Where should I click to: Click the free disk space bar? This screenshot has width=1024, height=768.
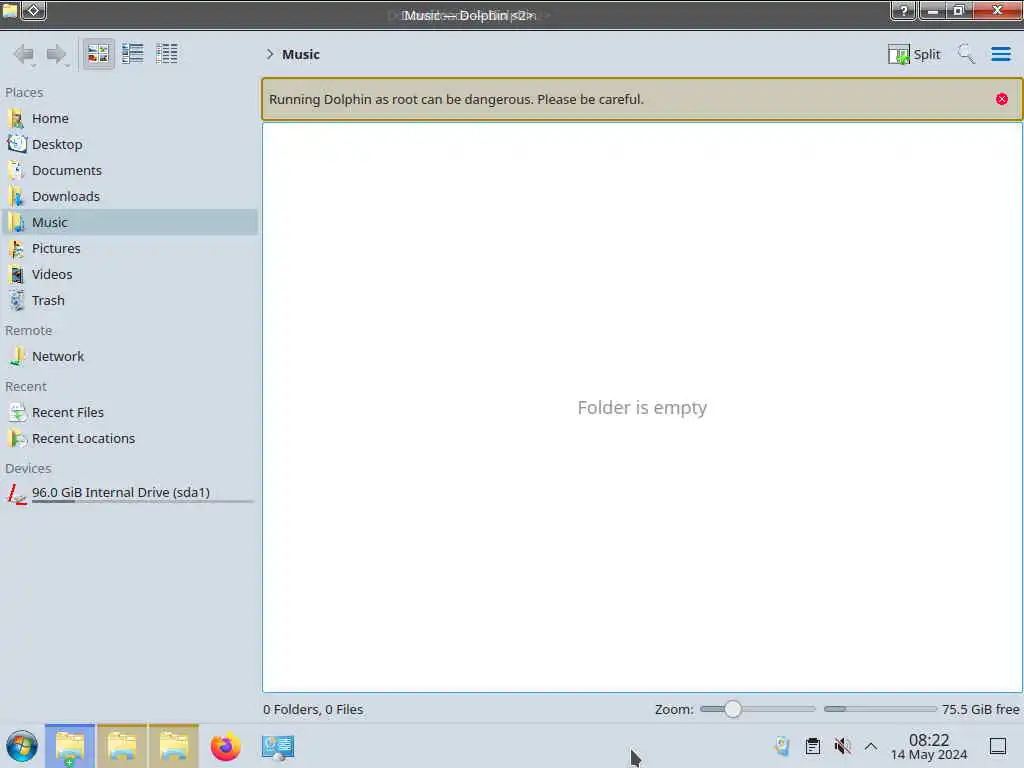point(880,709)
